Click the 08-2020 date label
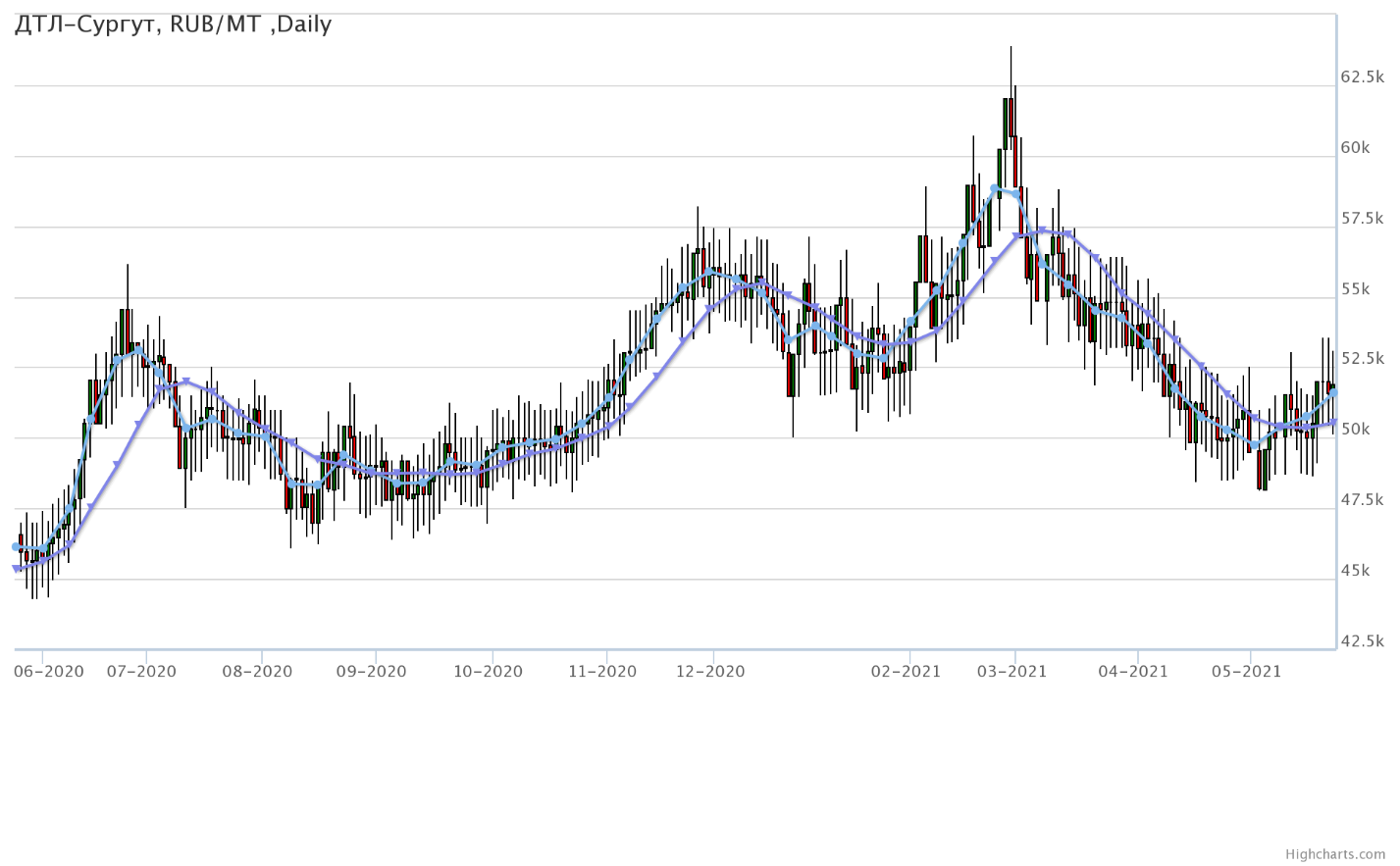This screenshot has width=1400, height=866. [258, 672]
